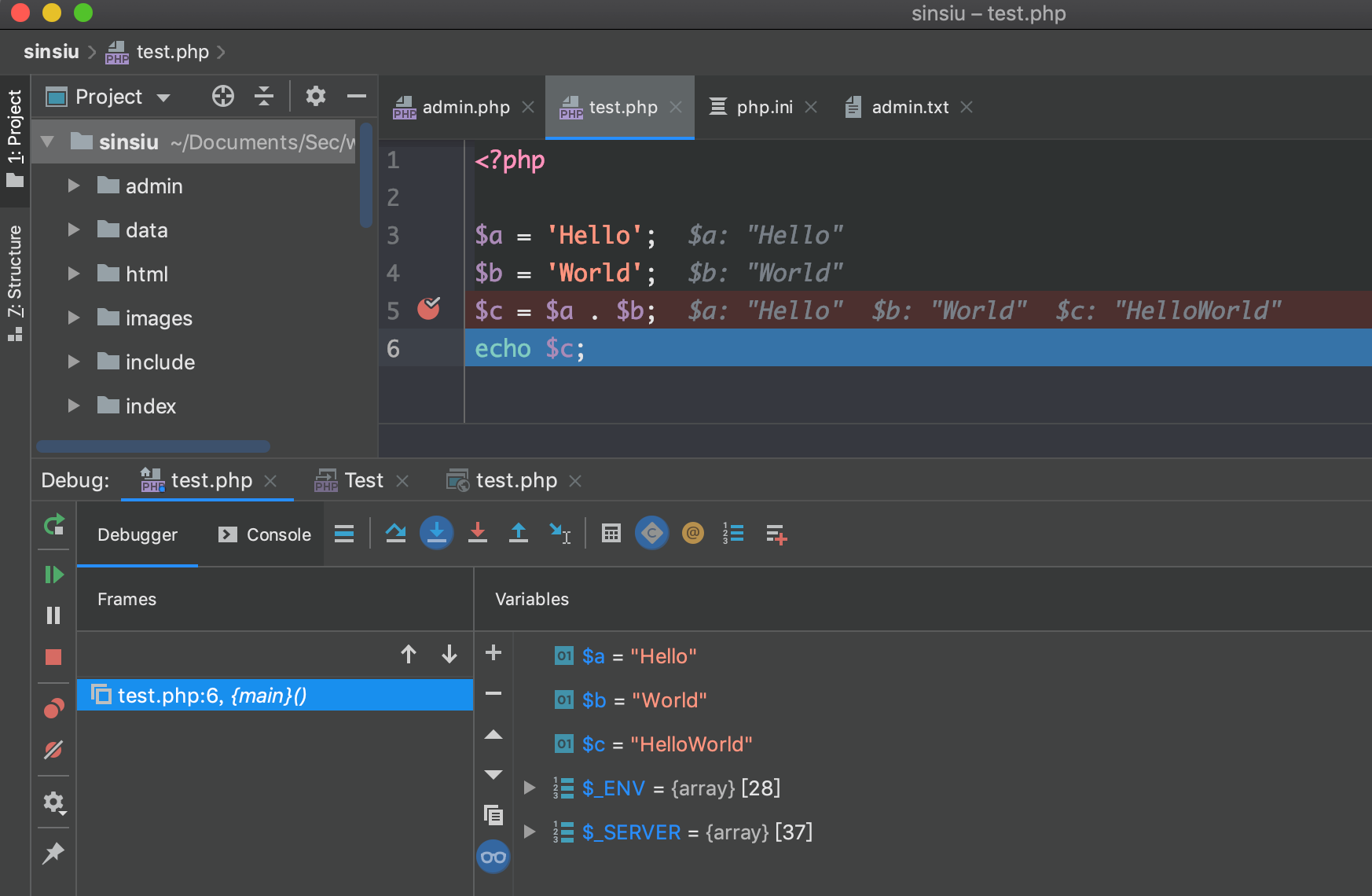Close the test.php editor tab

[x=676, y=107]
